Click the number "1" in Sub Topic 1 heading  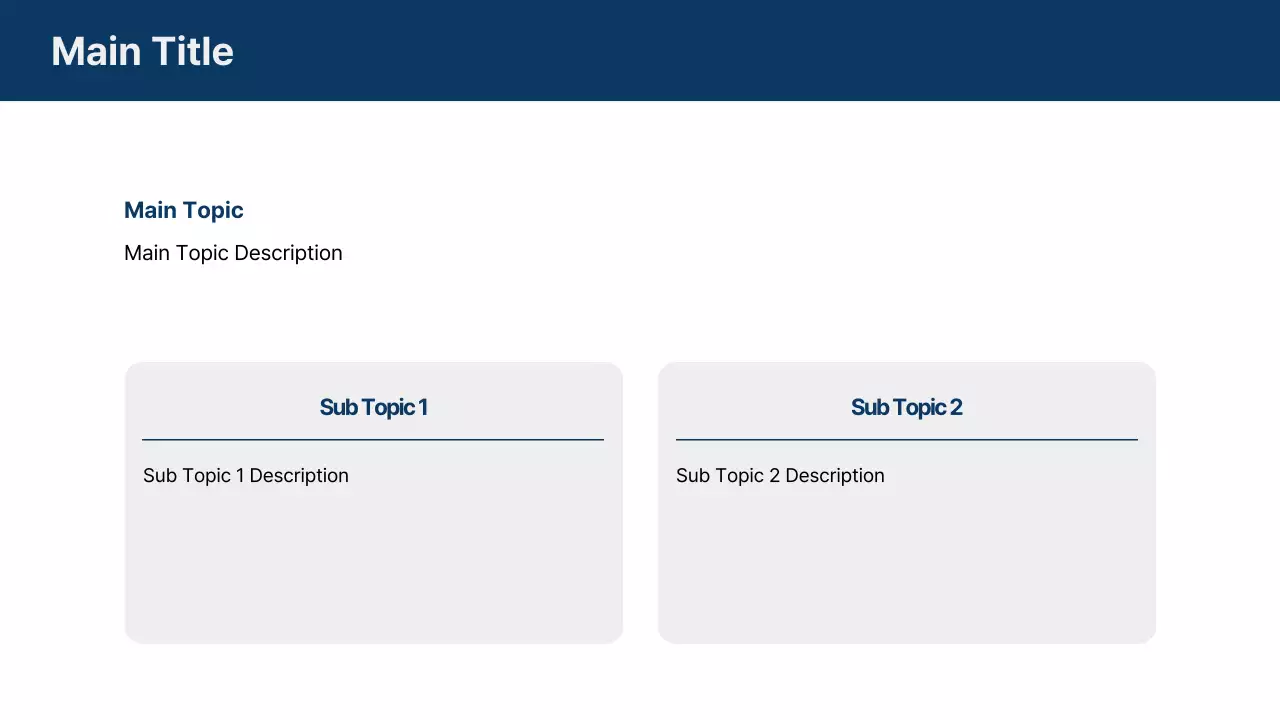tap(423, 407)
